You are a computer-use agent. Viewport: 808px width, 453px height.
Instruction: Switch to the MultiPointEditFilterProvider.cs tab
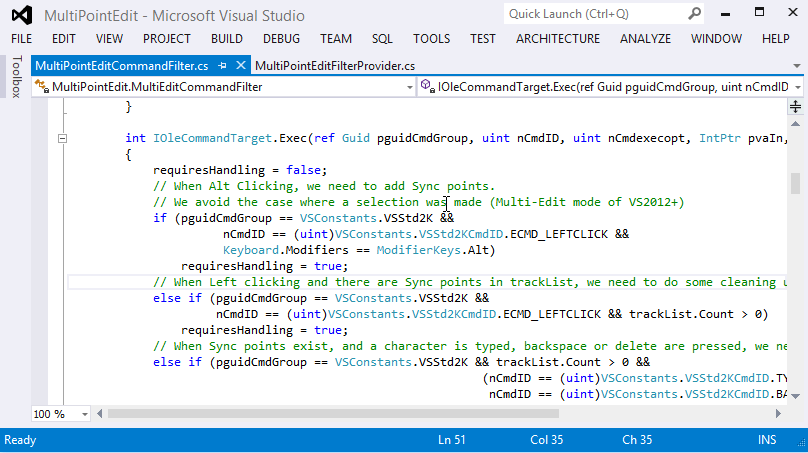pyautogui.click(x=334, y=65)
